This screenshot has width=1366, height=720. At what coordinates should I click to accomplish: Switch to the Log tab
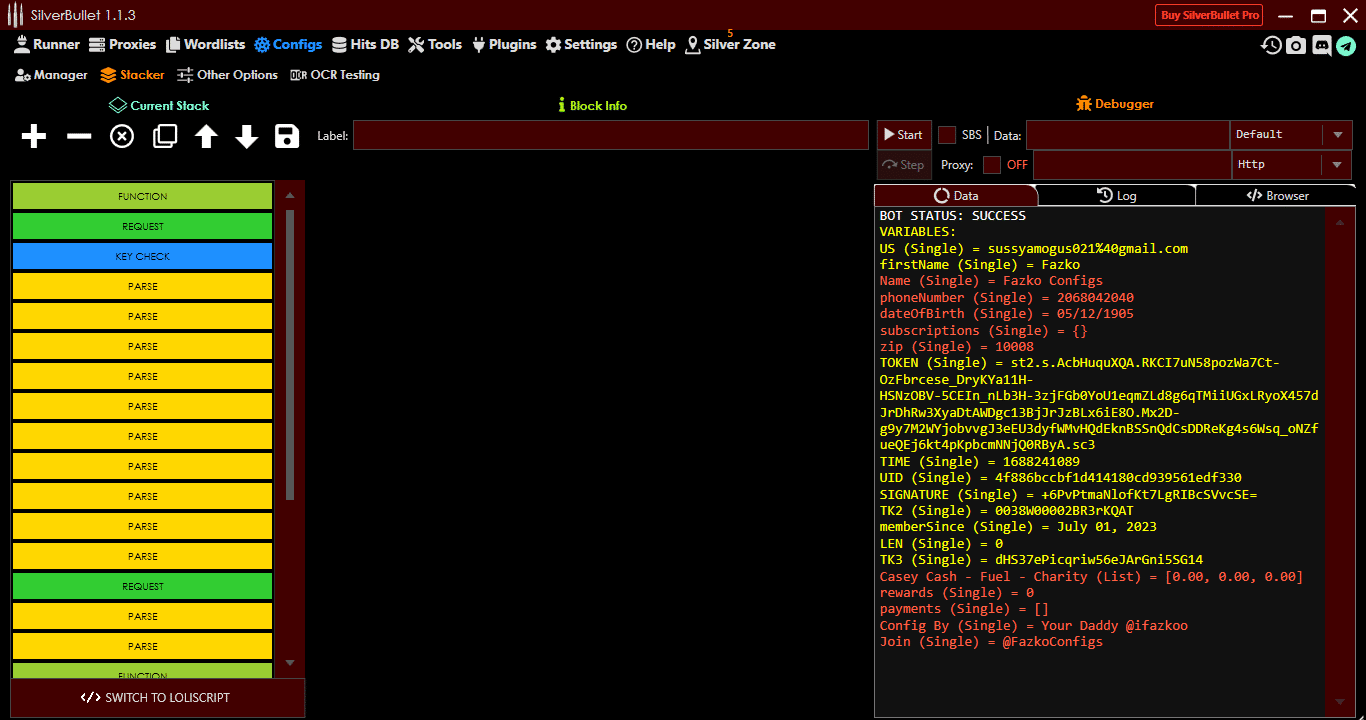1117,195
